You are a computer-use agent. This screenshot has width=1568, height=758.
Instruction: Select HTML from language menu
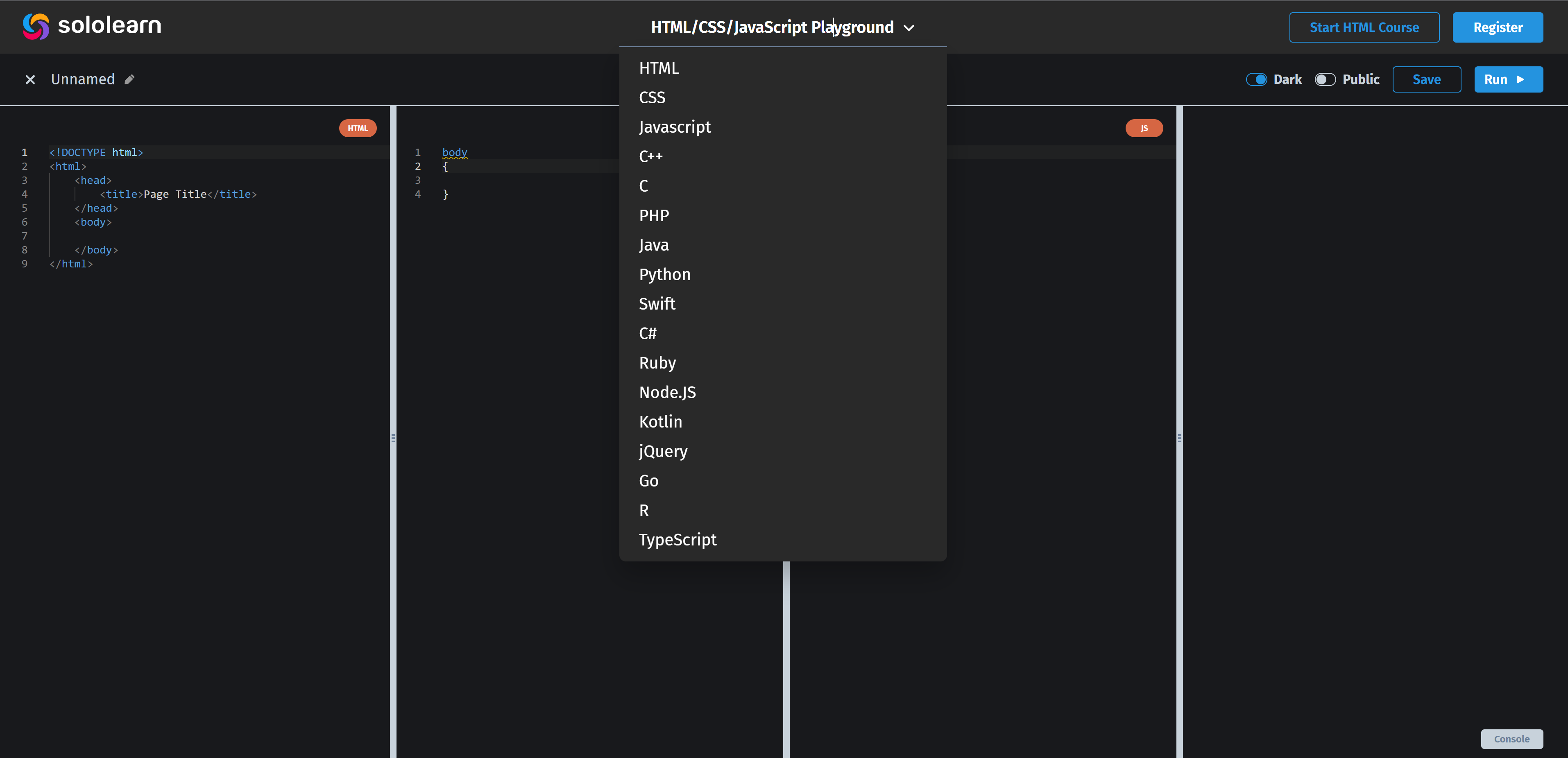tap(783, 68)
